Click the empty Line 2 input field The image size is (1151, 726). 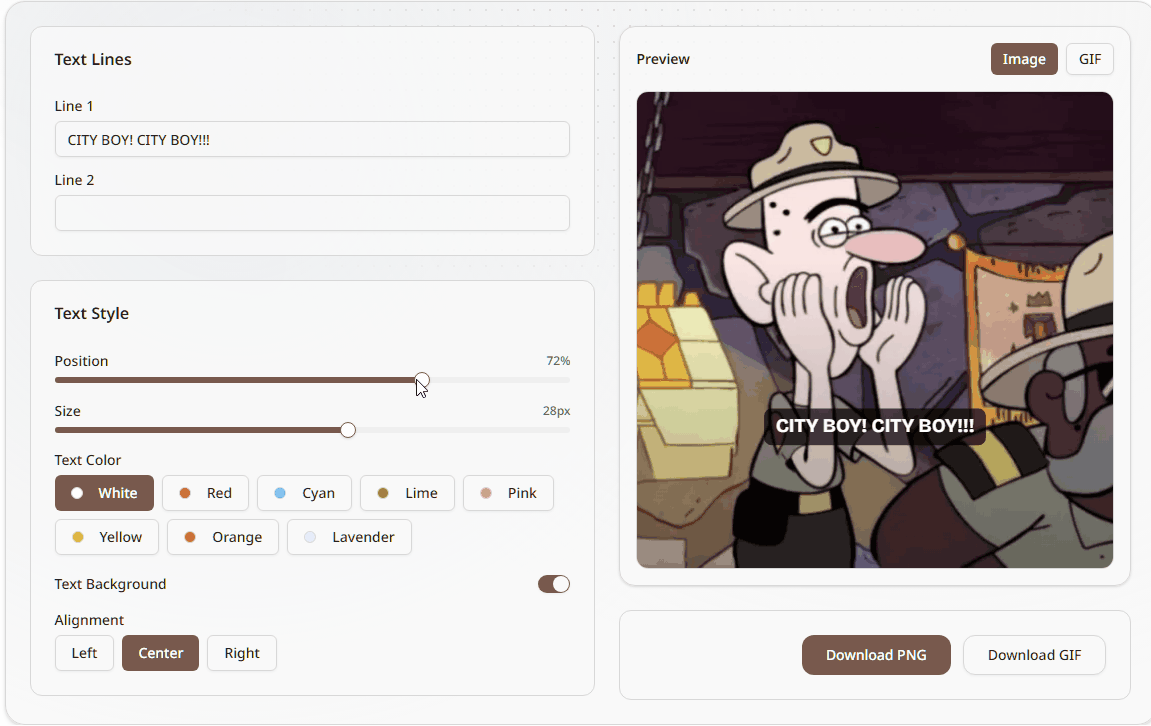coord(312,213)
